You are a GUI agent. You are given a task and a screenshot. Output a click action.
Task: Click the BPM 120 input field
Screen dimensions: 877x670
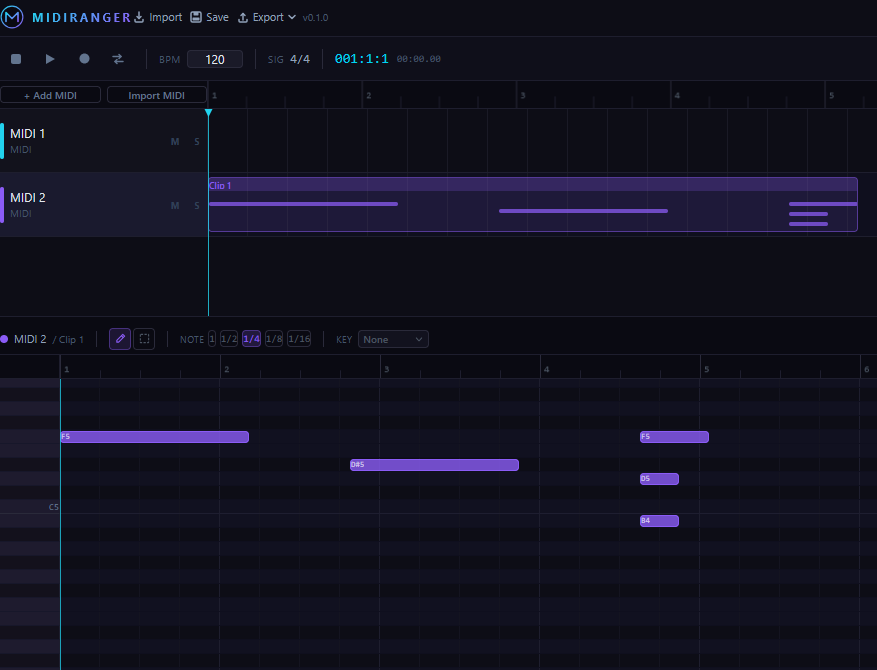(215, 59)
